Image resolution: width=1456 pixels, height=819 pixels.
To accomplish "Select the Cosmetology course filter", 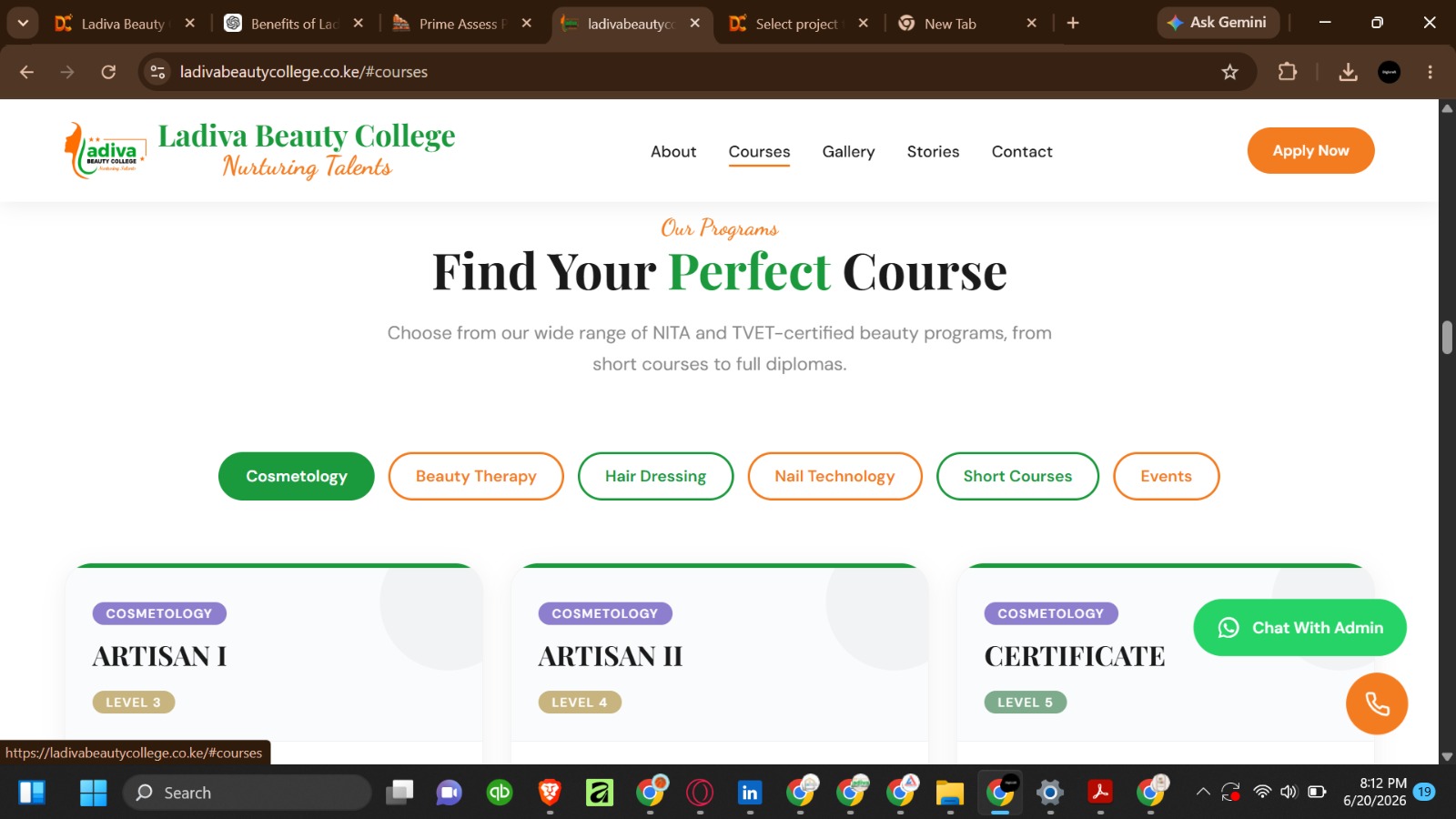I will (x=297, y=476).
